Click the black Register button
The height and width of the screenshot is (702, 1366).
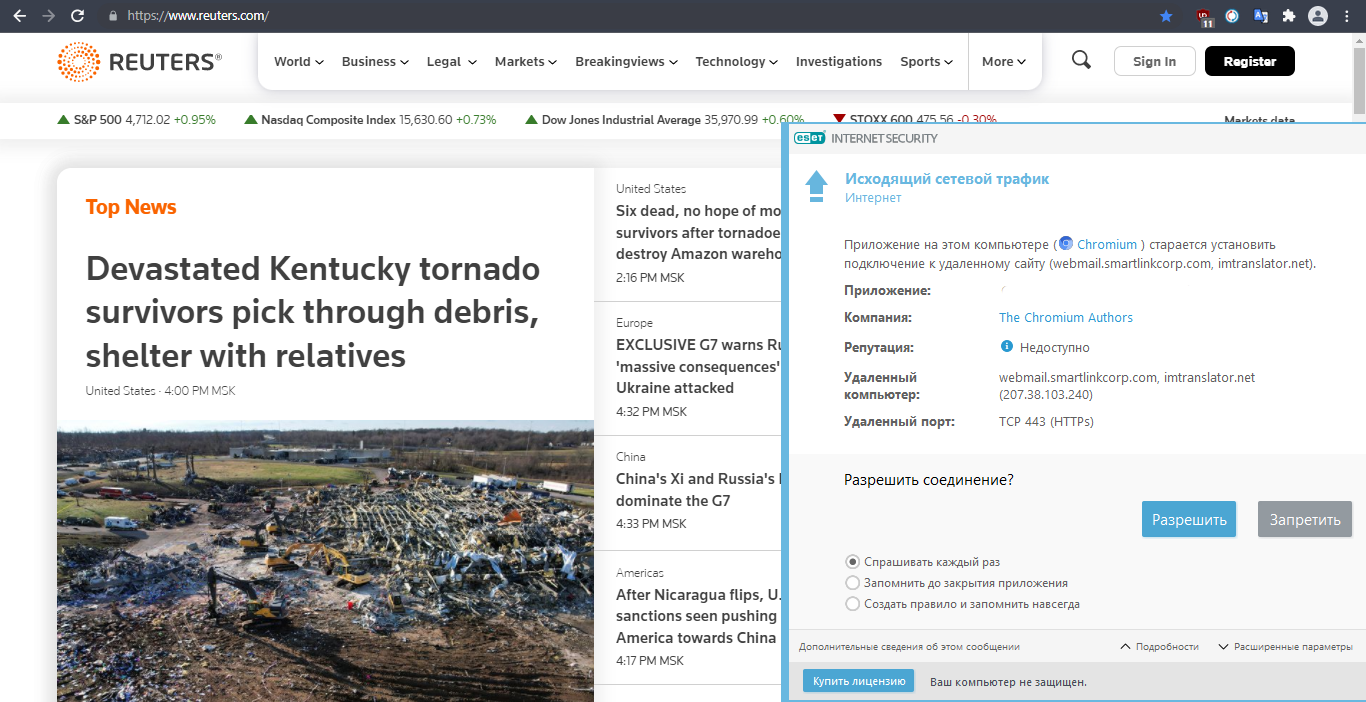(x=1249, y=61)
